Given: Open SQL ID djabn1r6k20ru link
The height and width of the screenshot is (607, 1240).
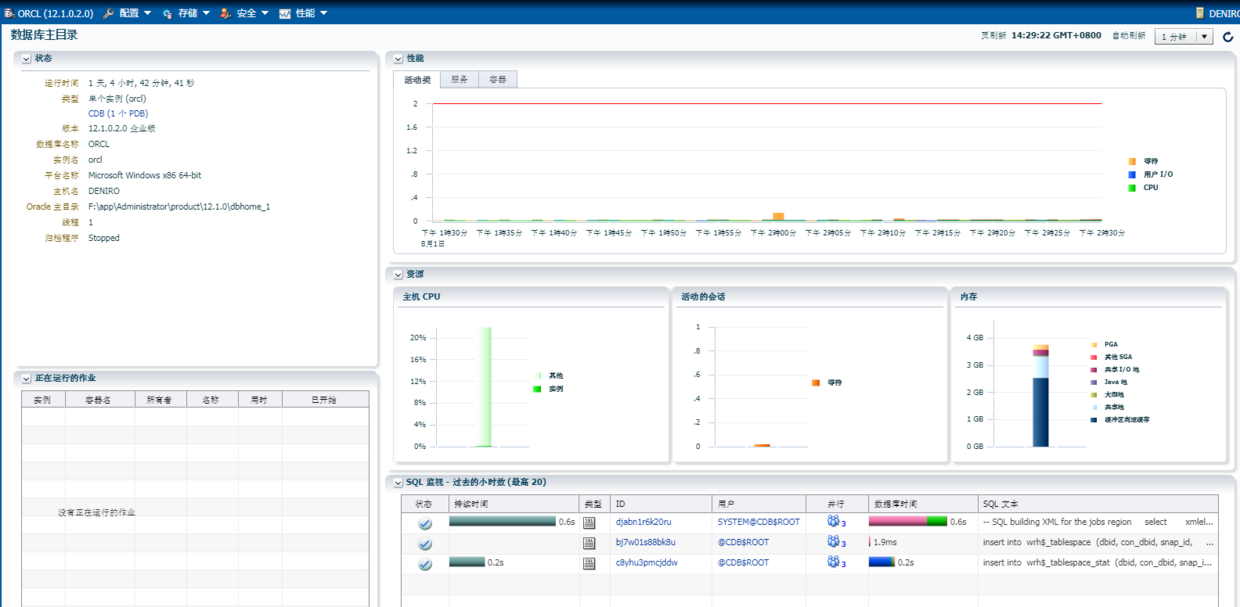Looking at the screenshot, I should [x=643, y=522].
